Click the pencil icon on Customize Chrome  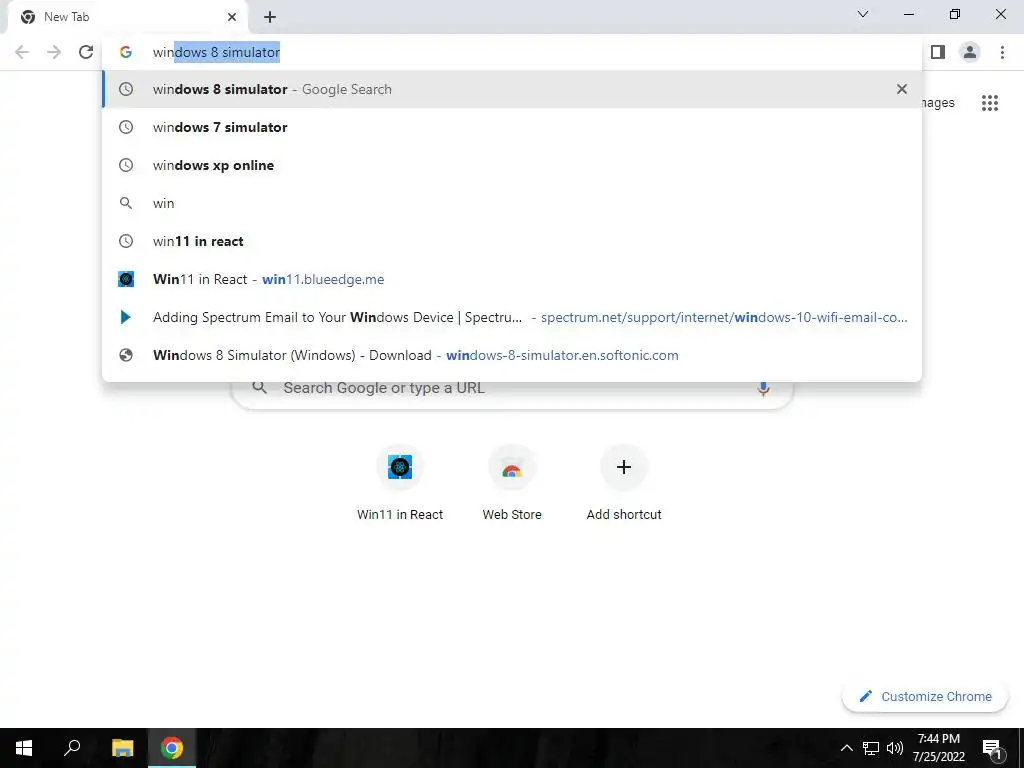coord(865,696)
